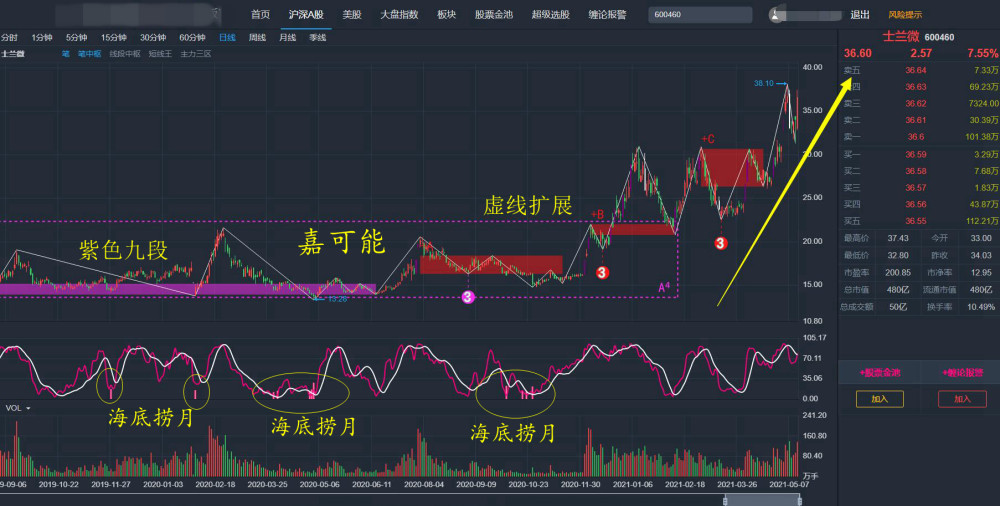This screenshot has height=506, width=1000.
Task: Grab the right handle of the range slider
Action: pyautogui.click(x=798, y=500)
